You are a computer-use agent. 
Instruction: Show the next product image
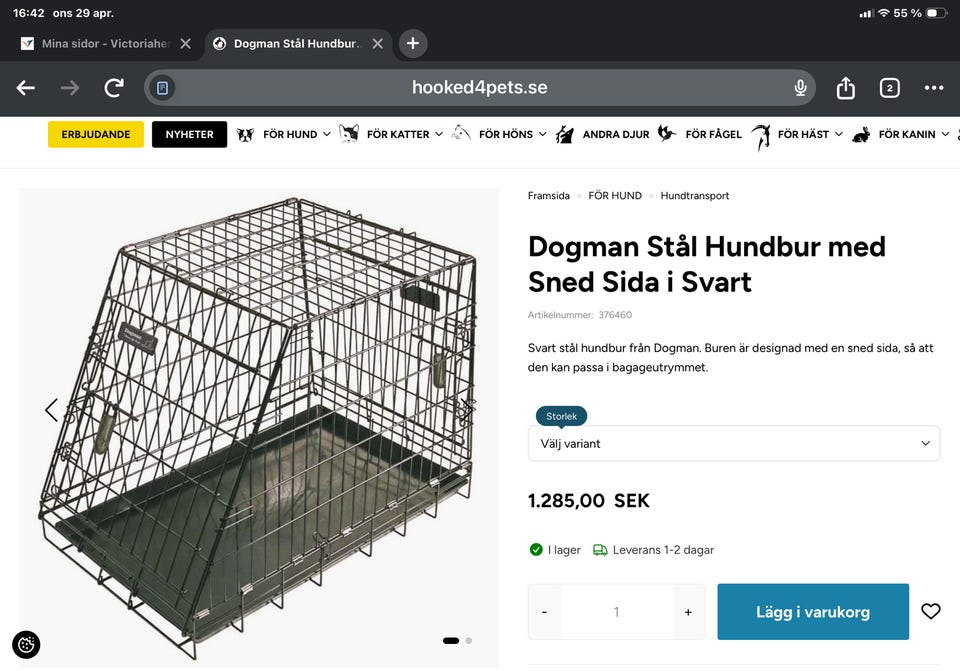(466, 409)
